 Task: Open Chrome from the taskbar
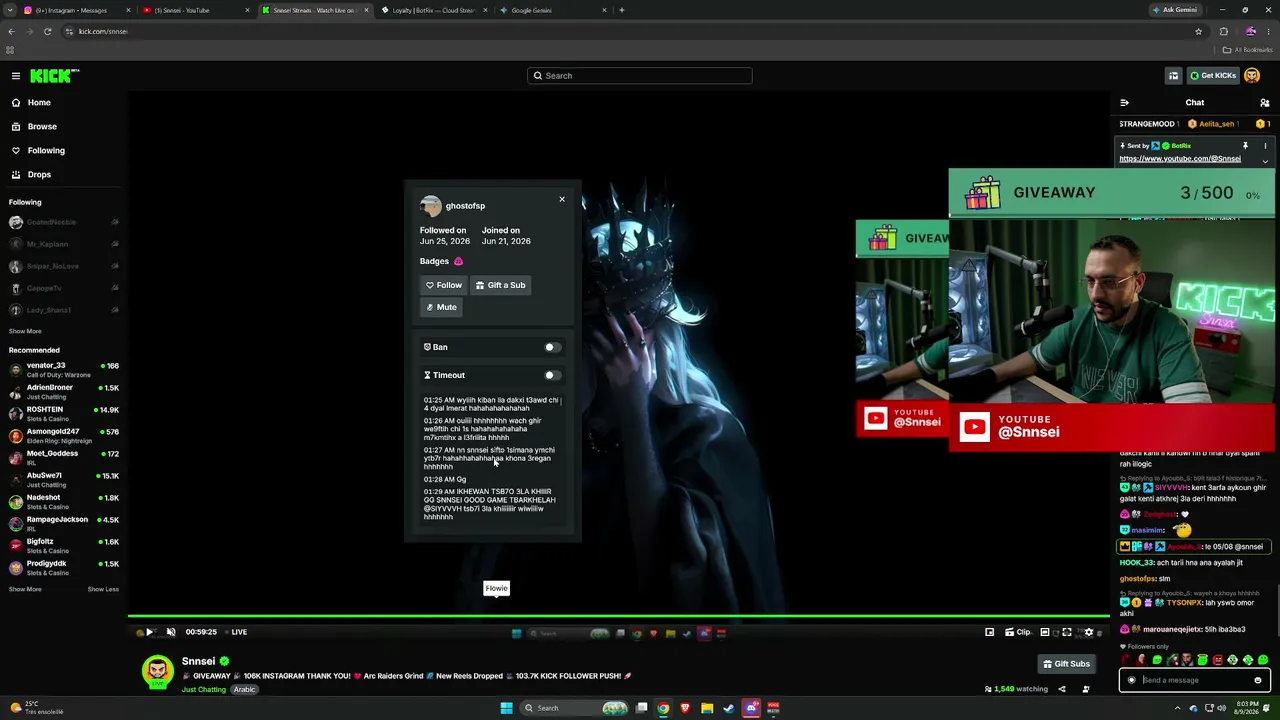coord(663,708)
